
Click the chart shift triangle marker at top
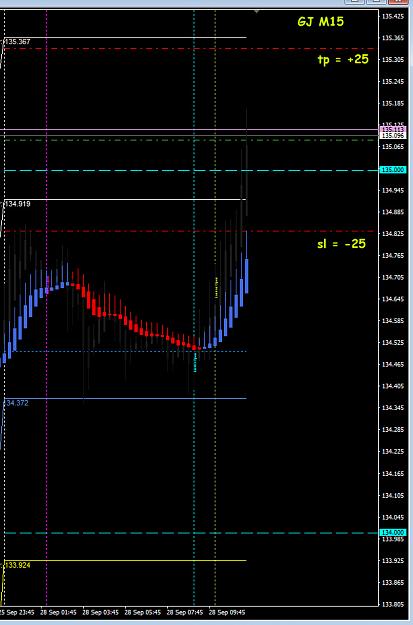tap(257, 12)
